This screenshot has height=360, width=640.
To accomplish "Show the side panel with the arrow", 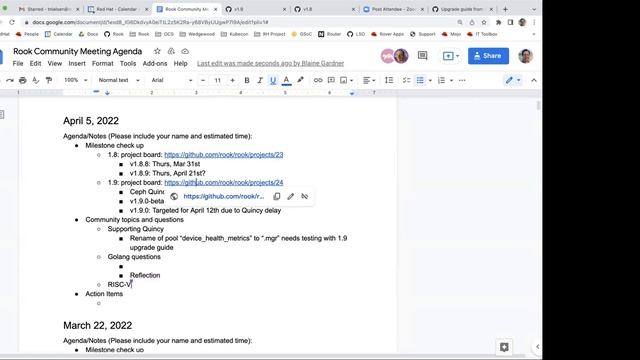I will (x=538, y=347).
